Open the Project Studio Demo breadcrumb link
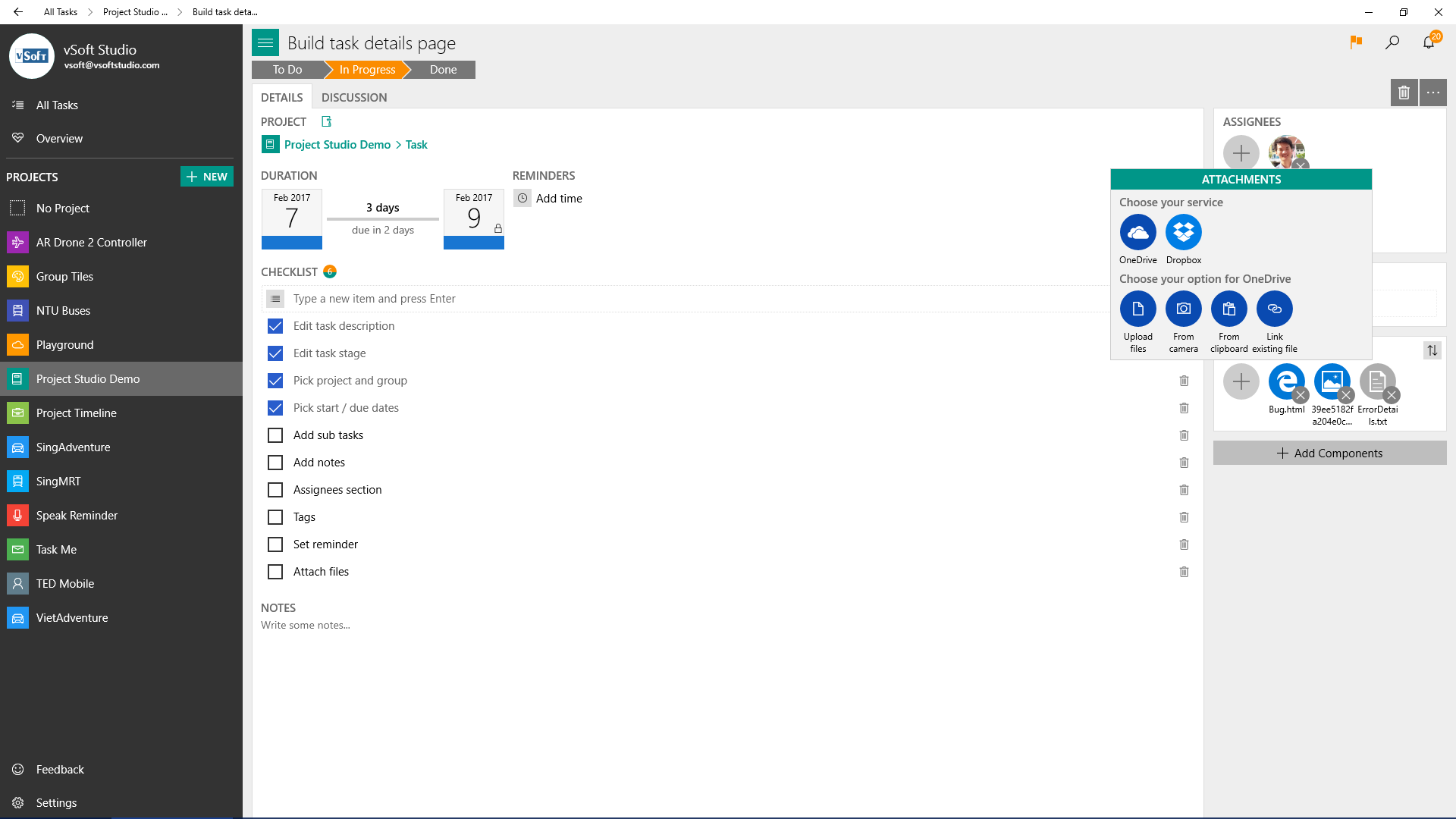Image resolution: width=1456 pixels, height=819 pixels. tap(337, 145)
